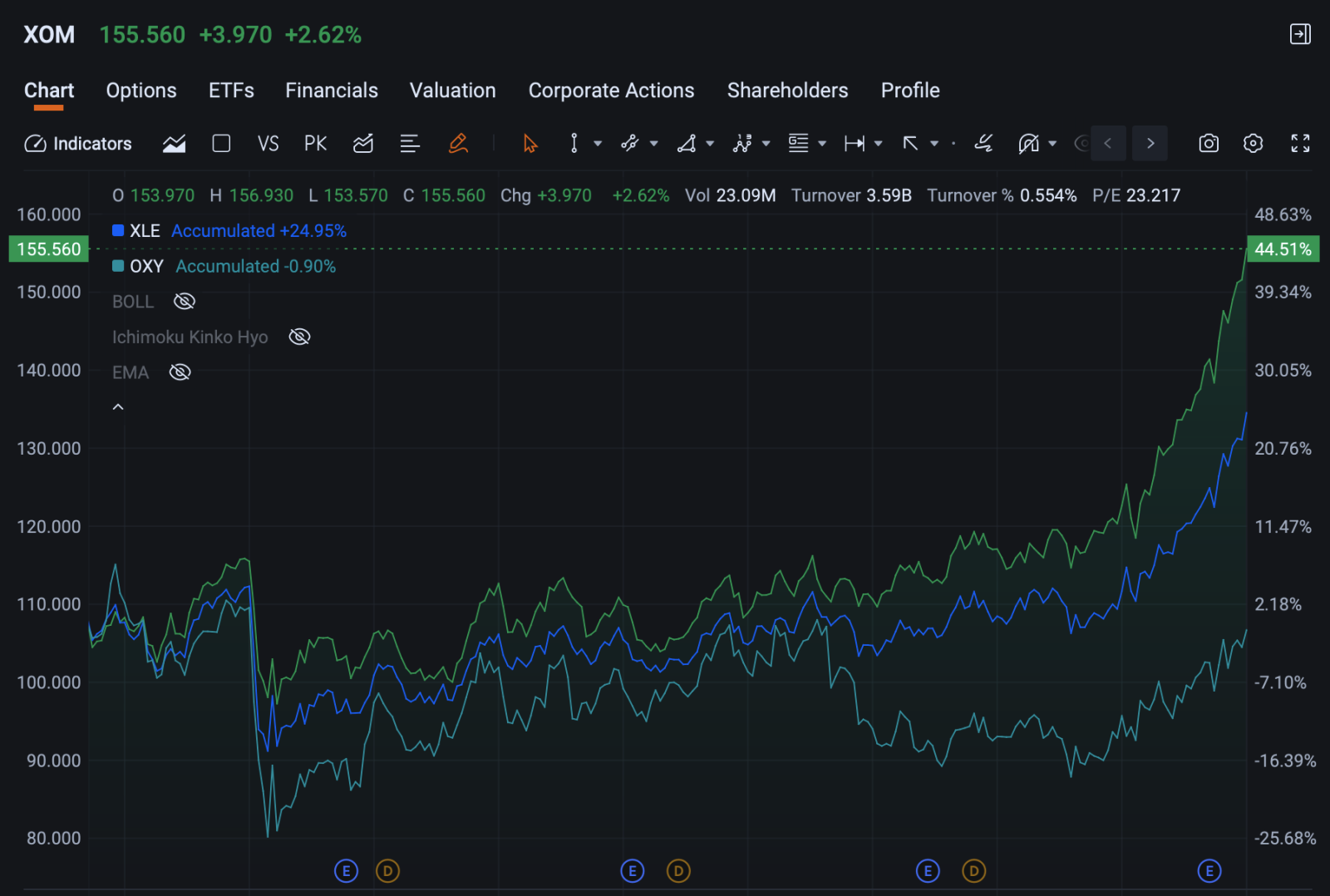The image size is (1330, 896).
Task: Switch to the Chart tab
Action: click(x=49, y=91)
